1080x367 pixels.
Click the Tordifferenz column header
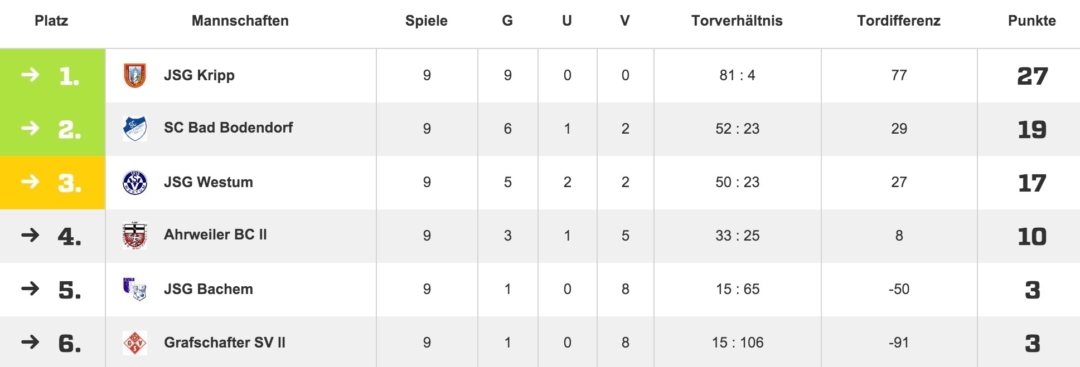[x=899, y=21]
